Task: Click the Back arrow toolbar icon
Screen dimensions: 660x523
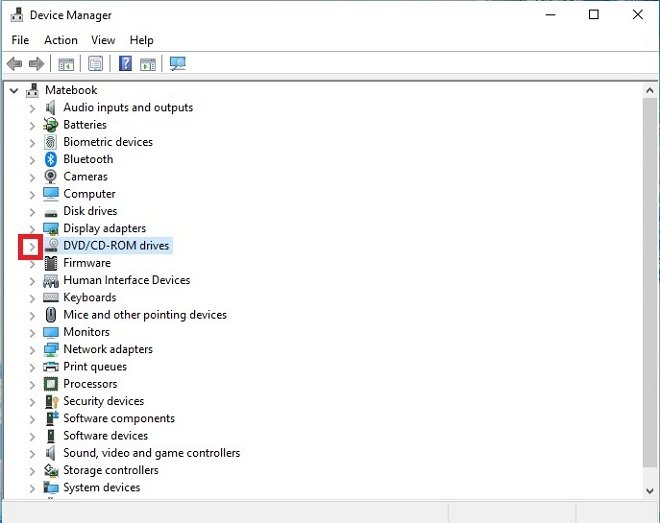Action: [14, 64]
